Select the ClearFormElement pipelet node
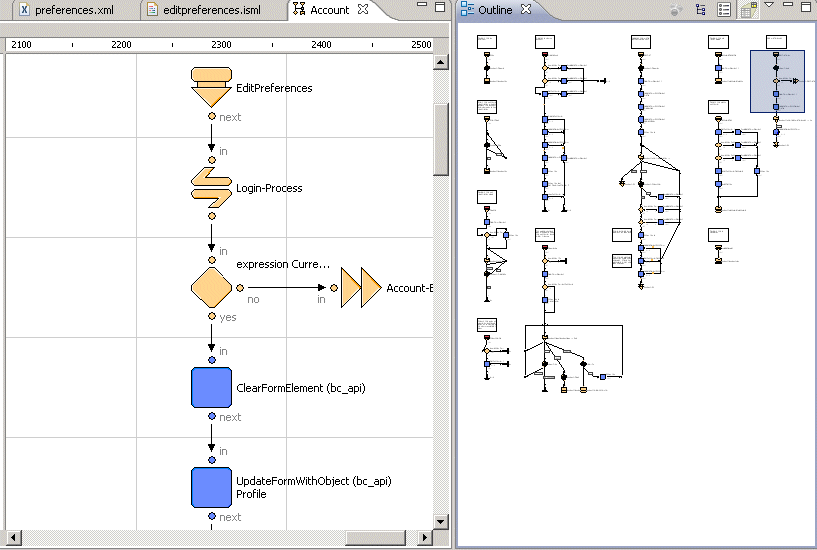817x550 pixels. (211, 387)
